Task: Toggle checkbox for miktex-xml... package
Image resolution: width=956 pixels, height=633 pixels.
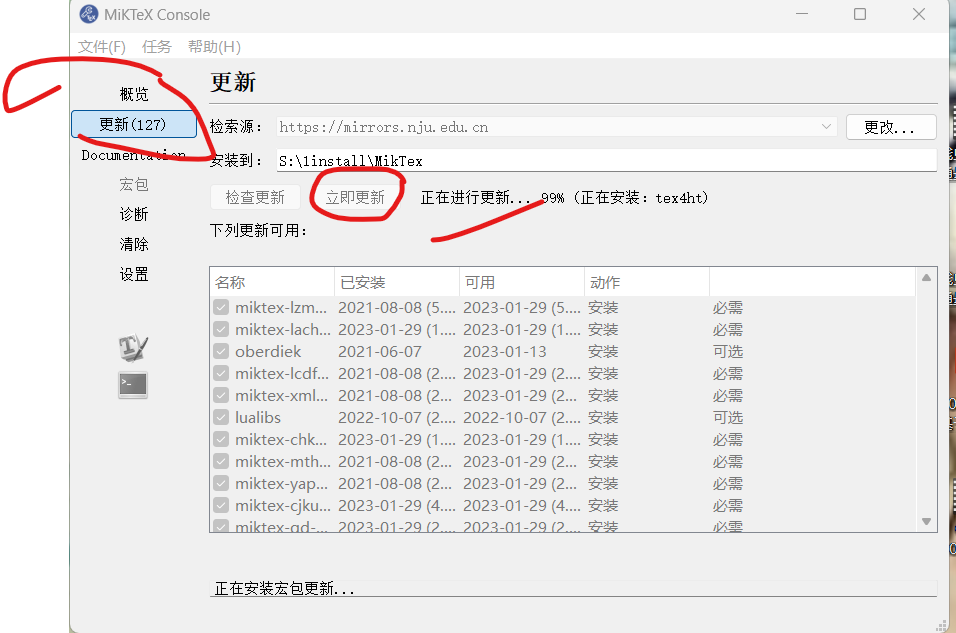Action: pyautogui.click(x=221, y=395)
